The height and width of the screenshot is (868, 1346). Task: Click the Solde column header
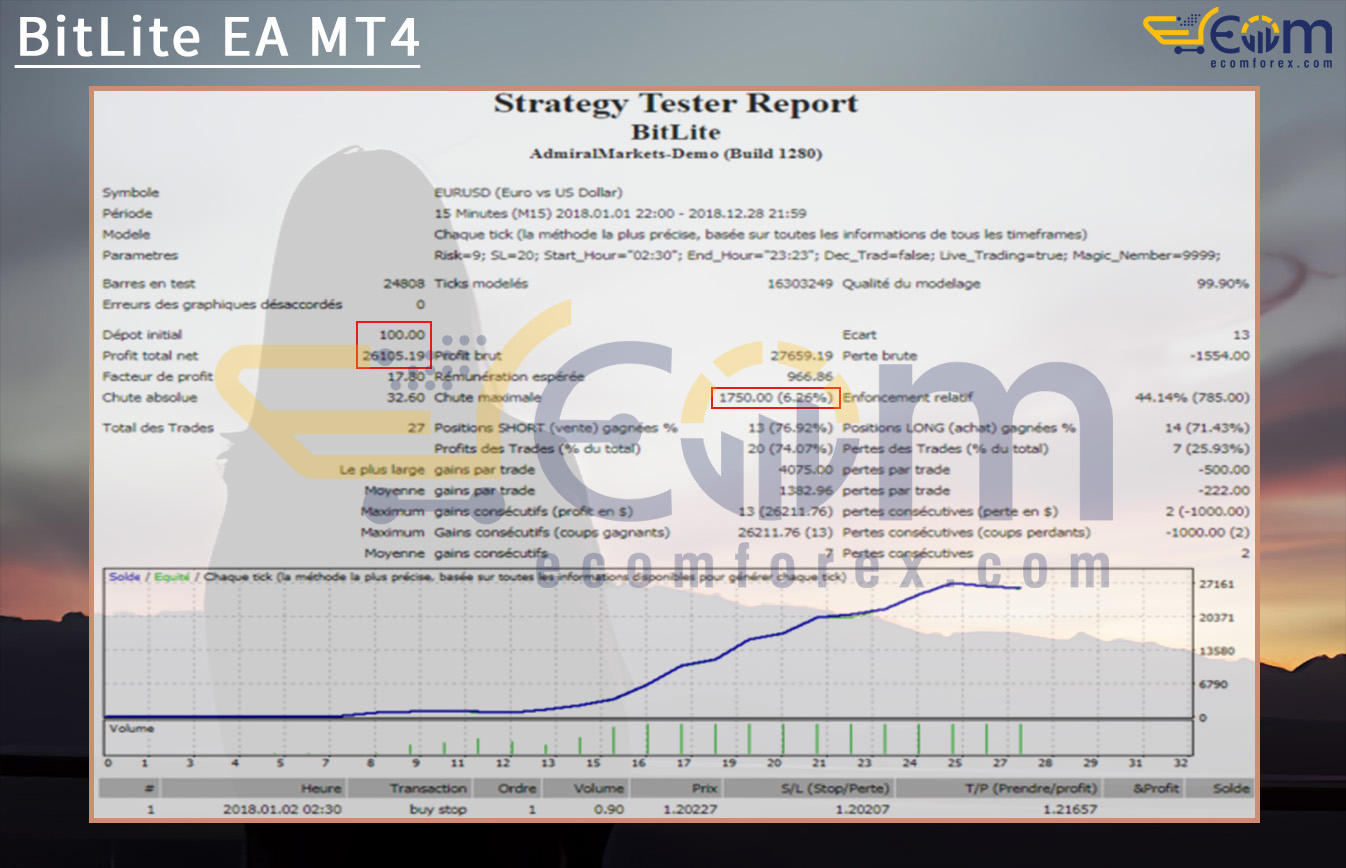(1230, 788)
